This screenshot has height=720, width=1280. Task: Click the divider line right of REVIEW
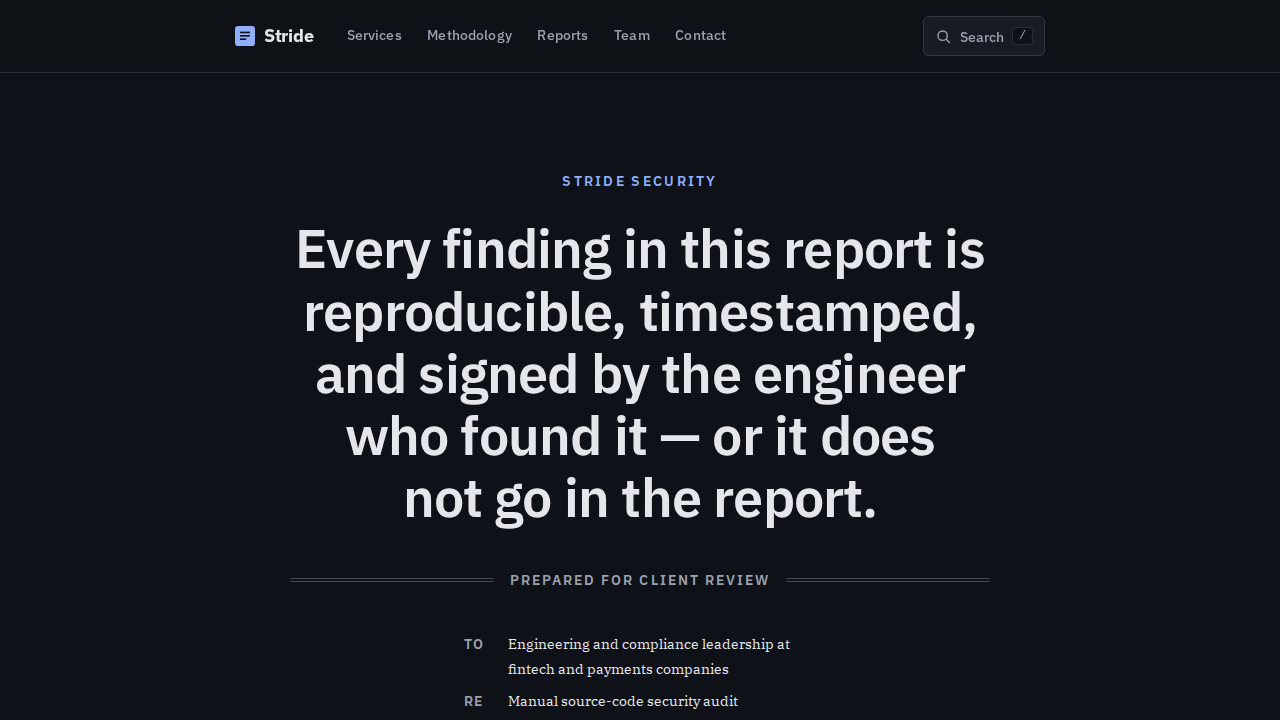888,580
